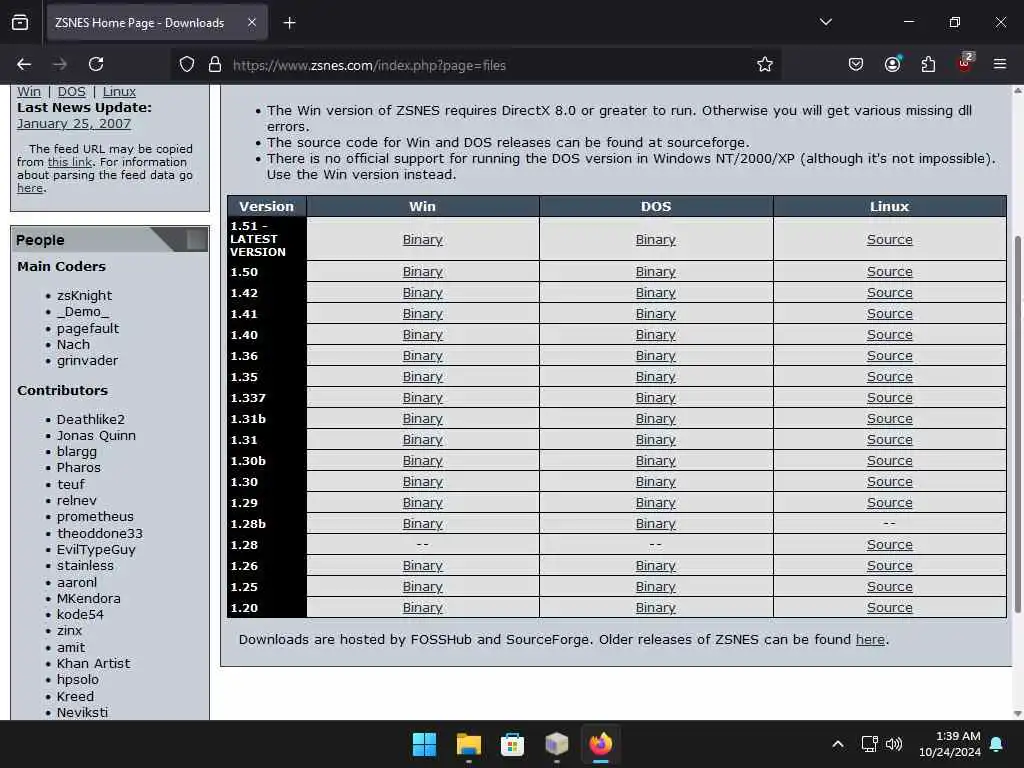Click the forward navigation arrow
This screenshot has height=768, width=1024.
60,64
